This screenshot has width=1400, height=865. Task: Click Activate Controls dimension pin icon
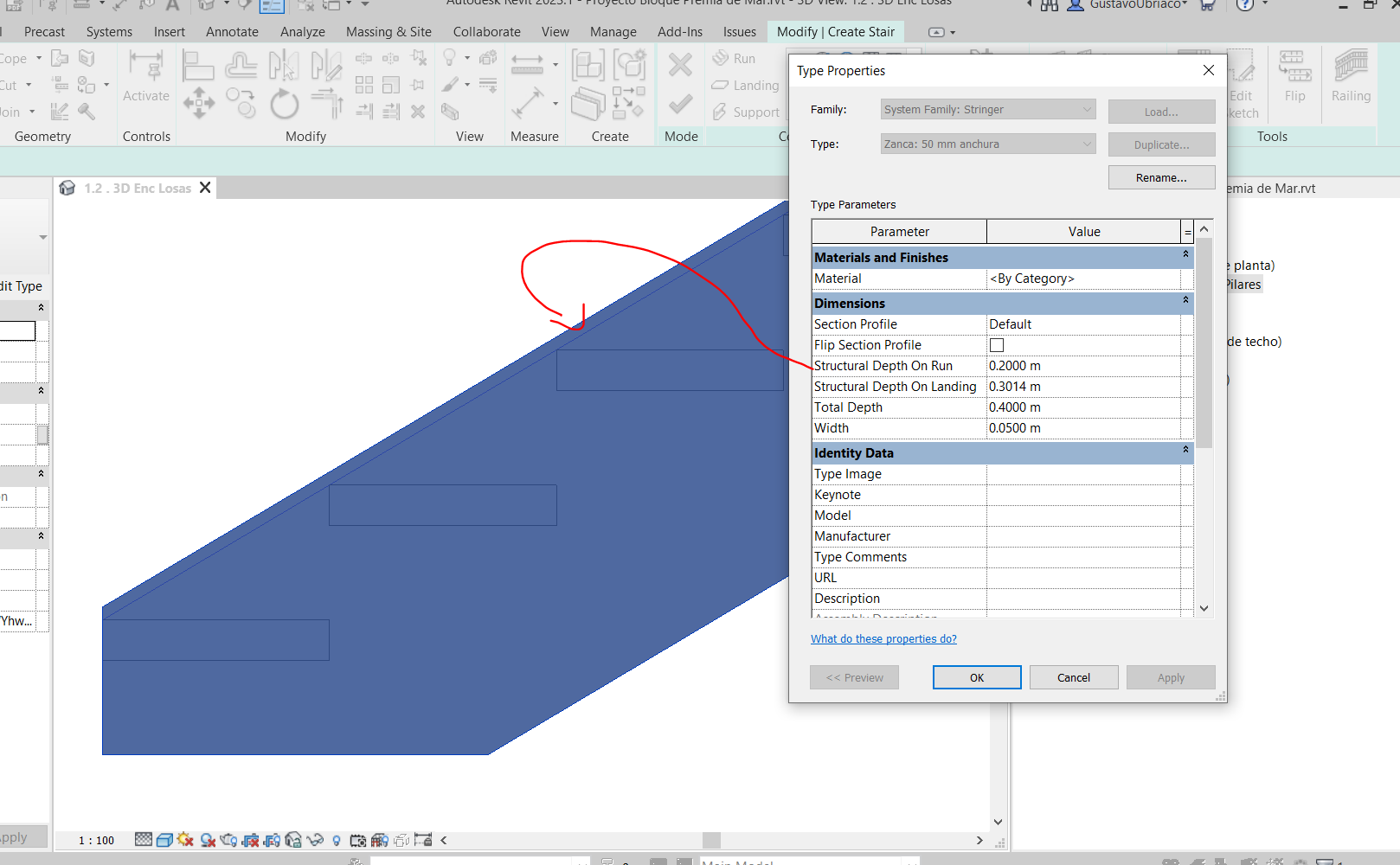145,66
